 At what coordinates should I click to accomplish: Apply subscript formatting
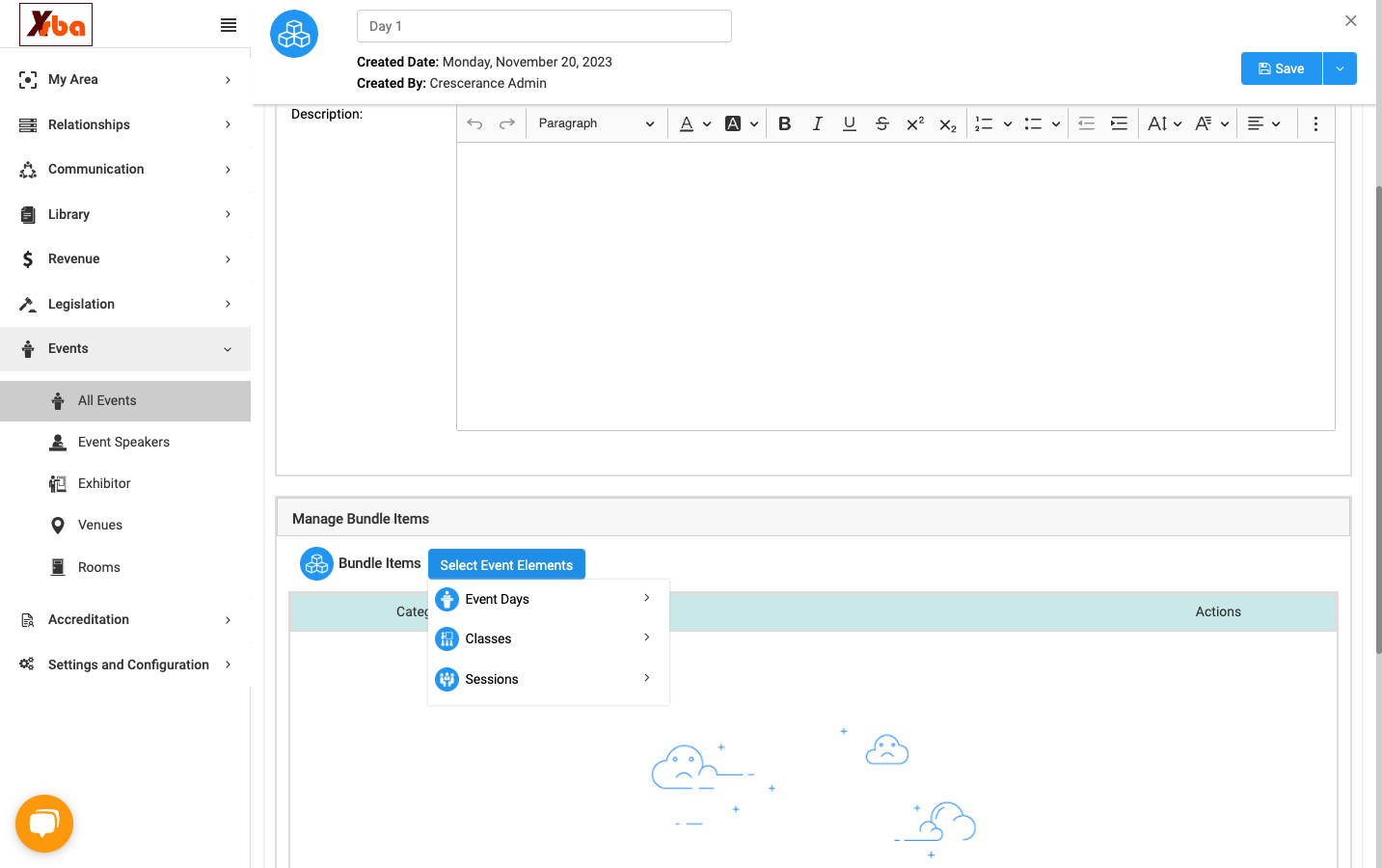point(948,123)
